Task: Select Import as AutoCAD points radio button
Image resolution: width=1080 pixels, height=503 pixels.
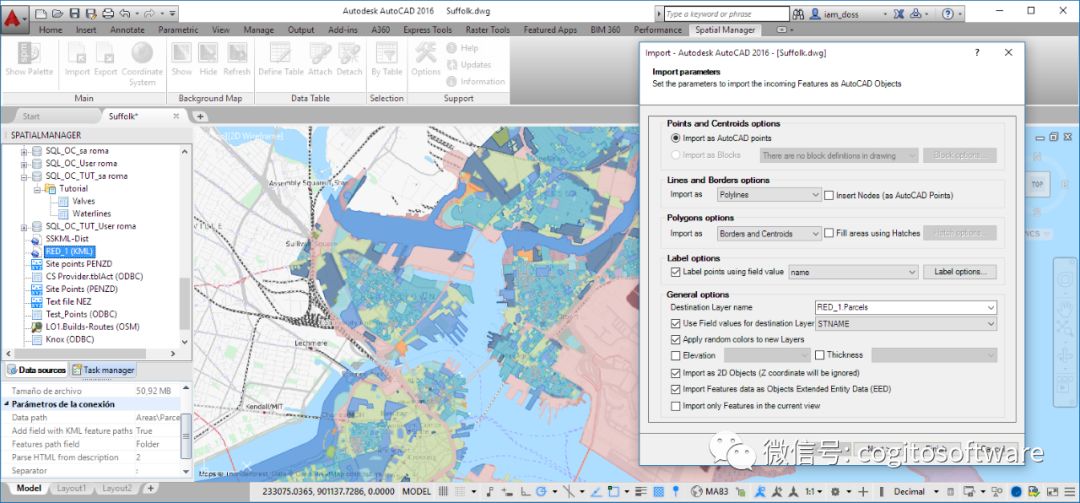Action: [x=676, y=138]
